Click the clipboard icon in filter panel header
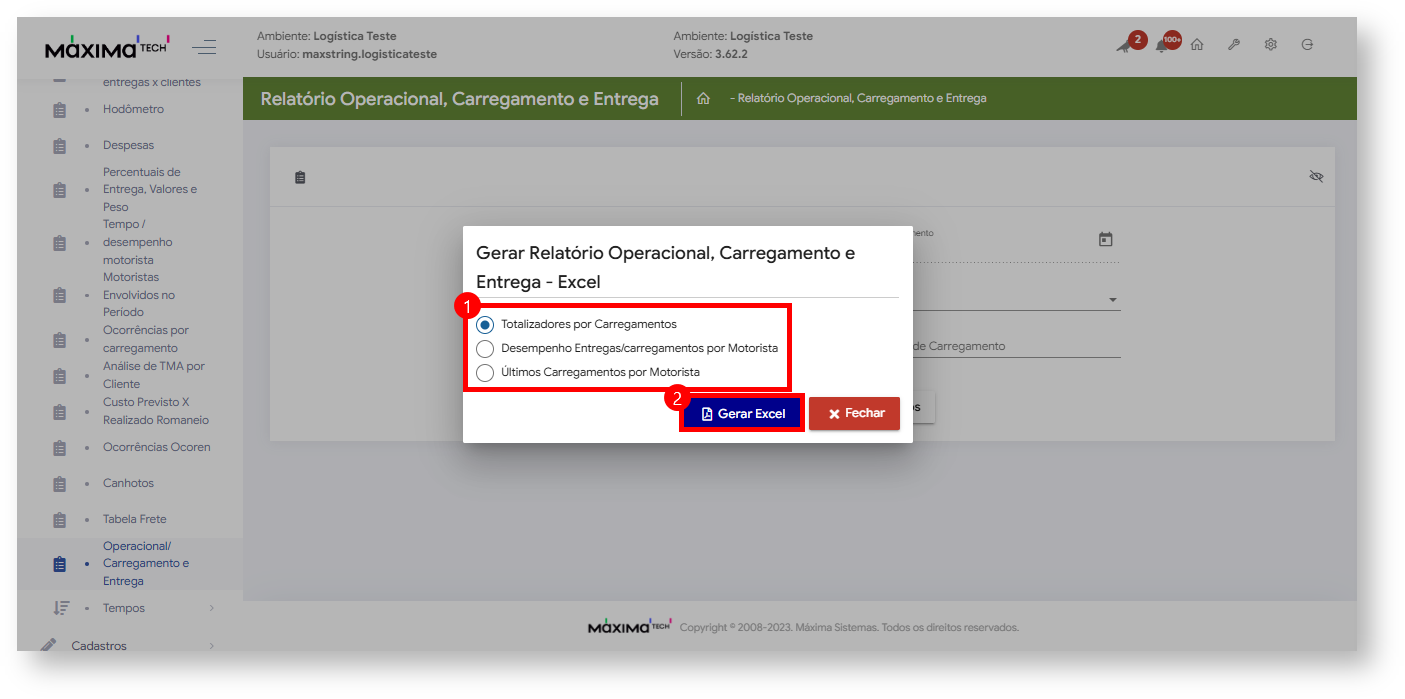 pyautogui.click(x=300, y=177)
